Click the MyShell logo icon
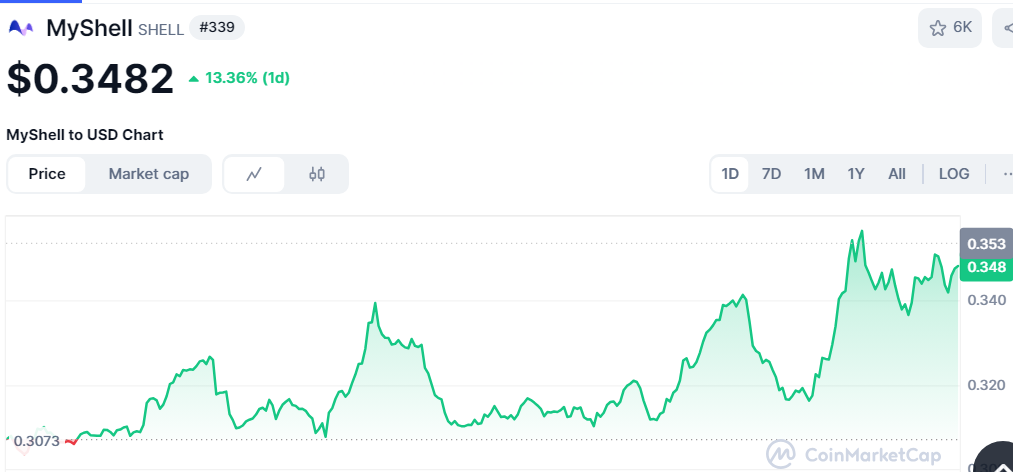The image size is (1013, 472). click(20, 28)
